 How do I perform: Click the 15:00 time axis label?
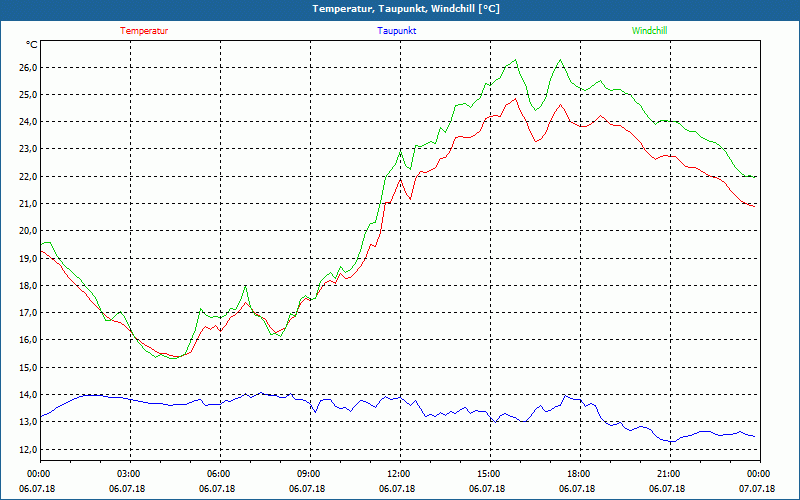tap(490, 473)
